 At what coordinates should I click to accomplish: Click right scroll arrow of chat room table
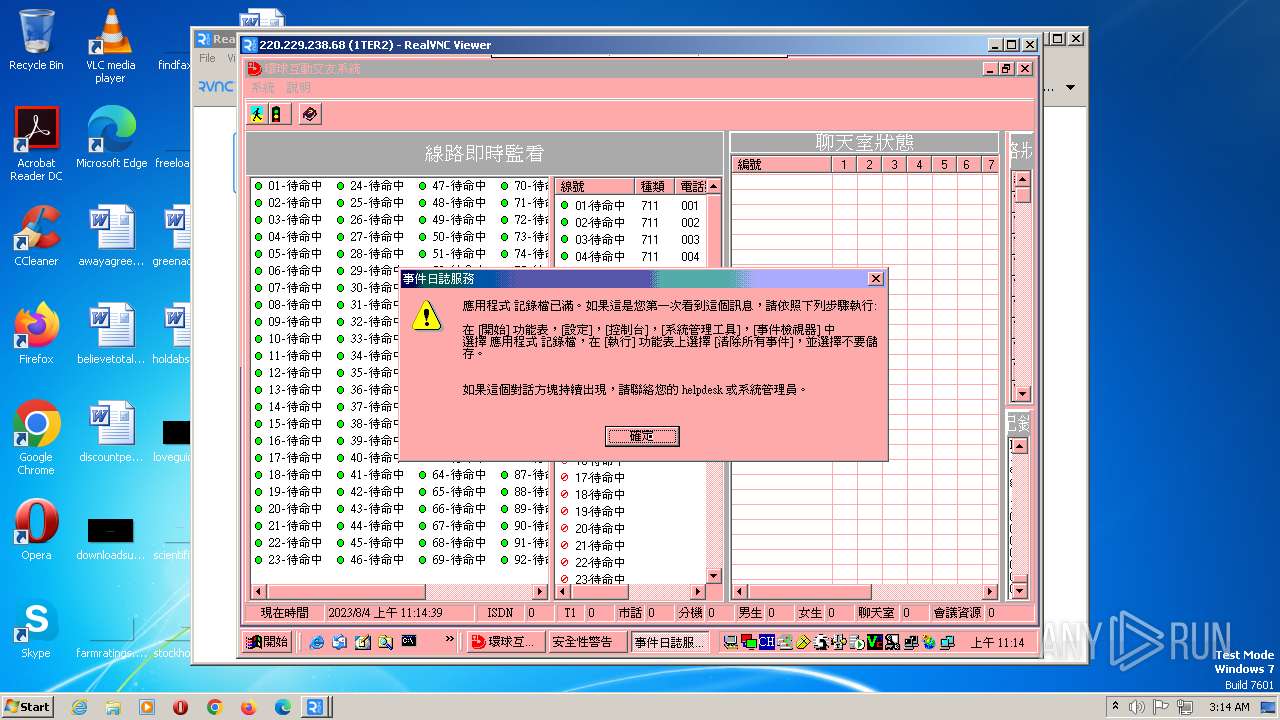coord(990,592)
